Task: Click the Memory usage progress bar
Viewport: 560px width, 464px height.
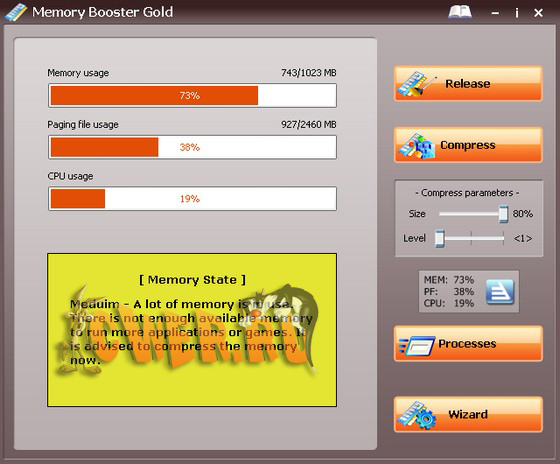Action: tap(192, 95)
